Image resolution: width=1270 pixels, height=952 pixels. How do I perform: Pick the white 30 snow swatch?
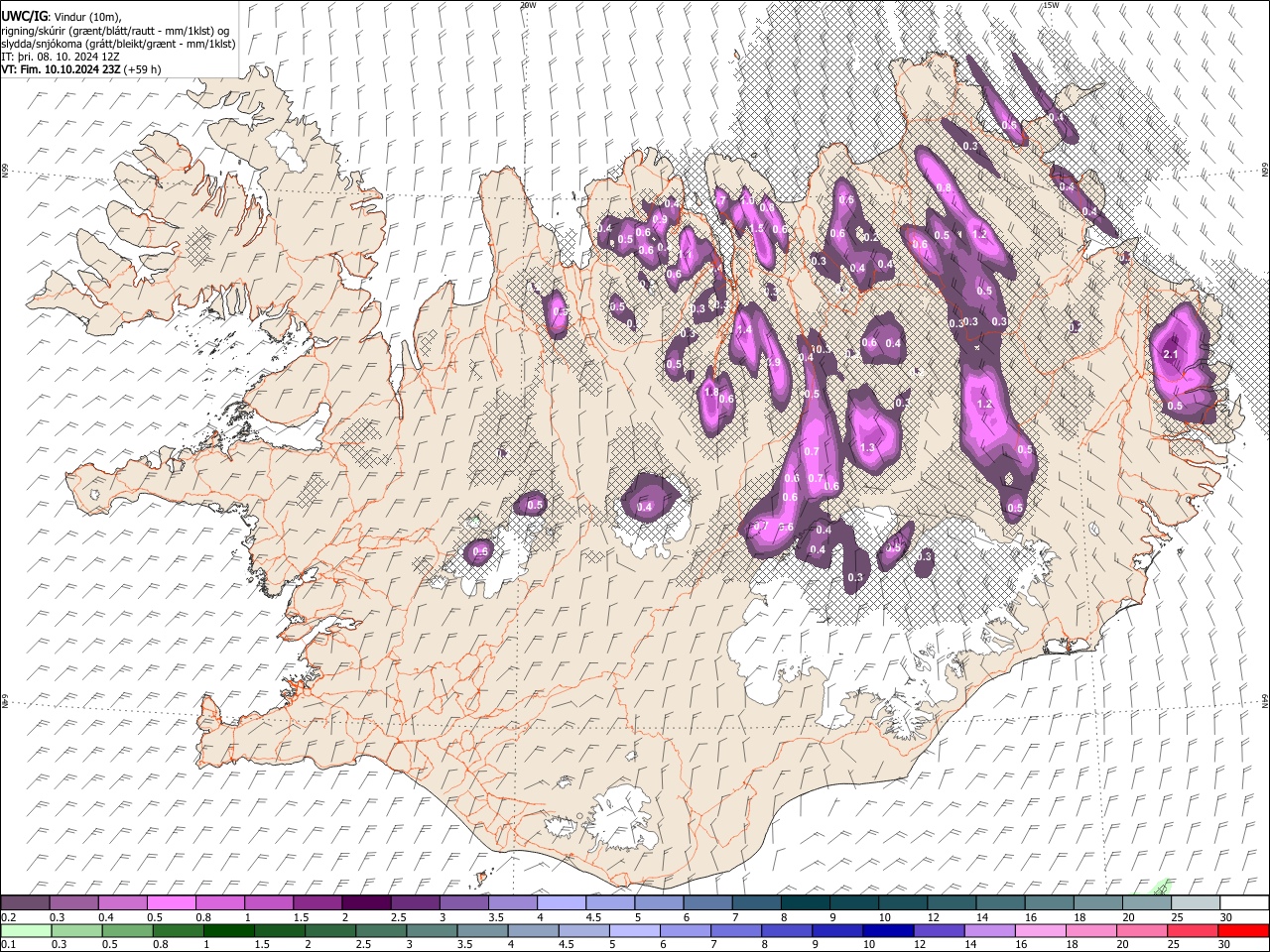pyautogui.click(x=1244, y=903)
